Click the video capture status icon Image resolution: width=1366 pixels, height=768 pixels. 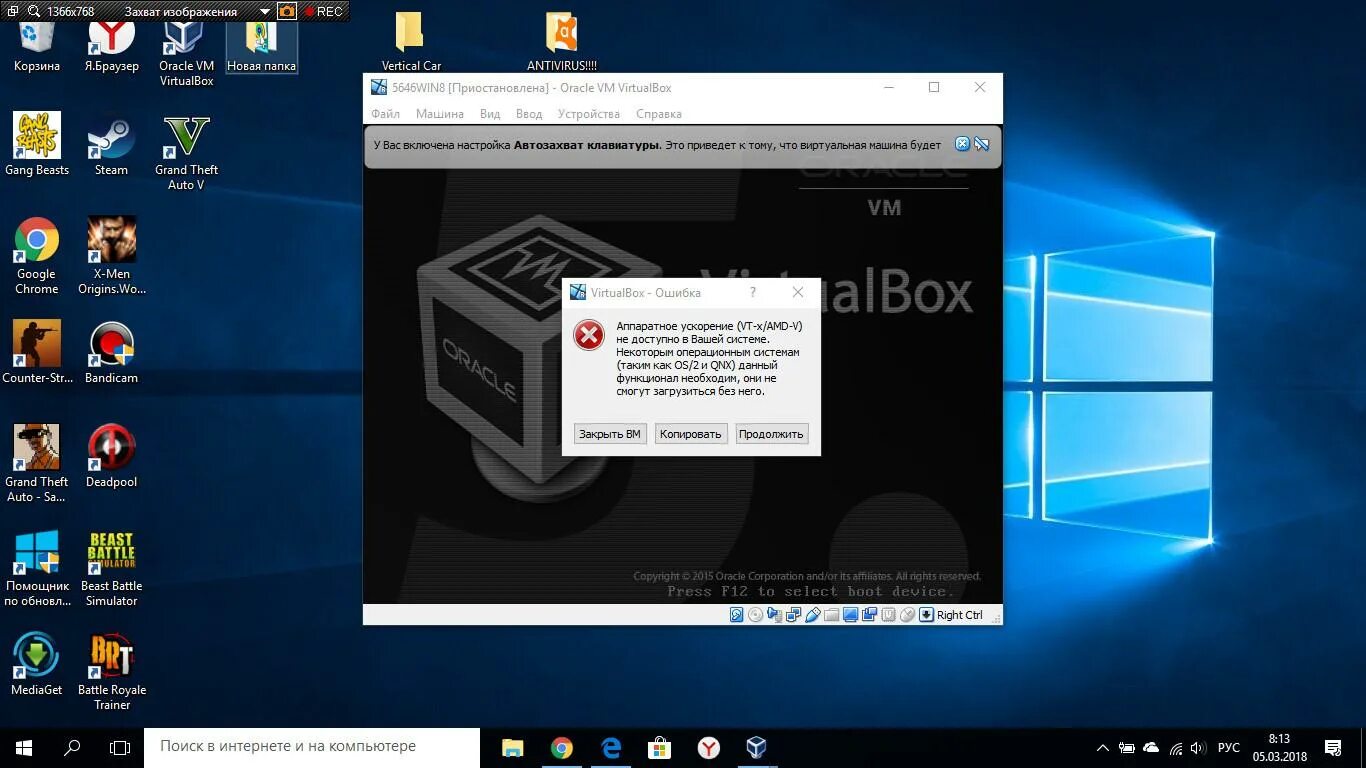(x=870, y=615)
